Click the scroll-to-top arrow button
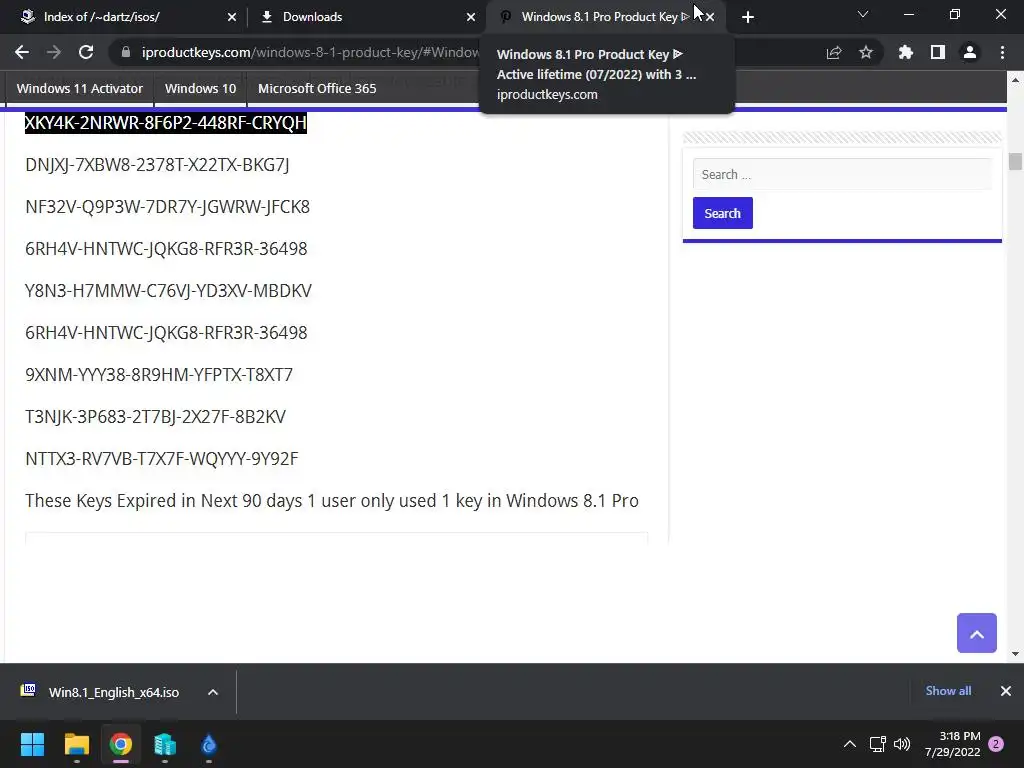This screenshot has width=1024, height=768. pyautogui.click(x=976, y=633)
